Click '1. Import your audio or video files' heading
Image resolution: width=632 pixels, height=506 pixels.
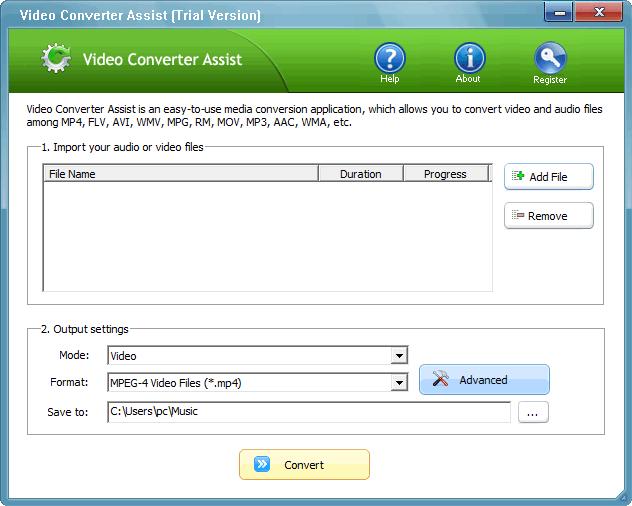122,147
